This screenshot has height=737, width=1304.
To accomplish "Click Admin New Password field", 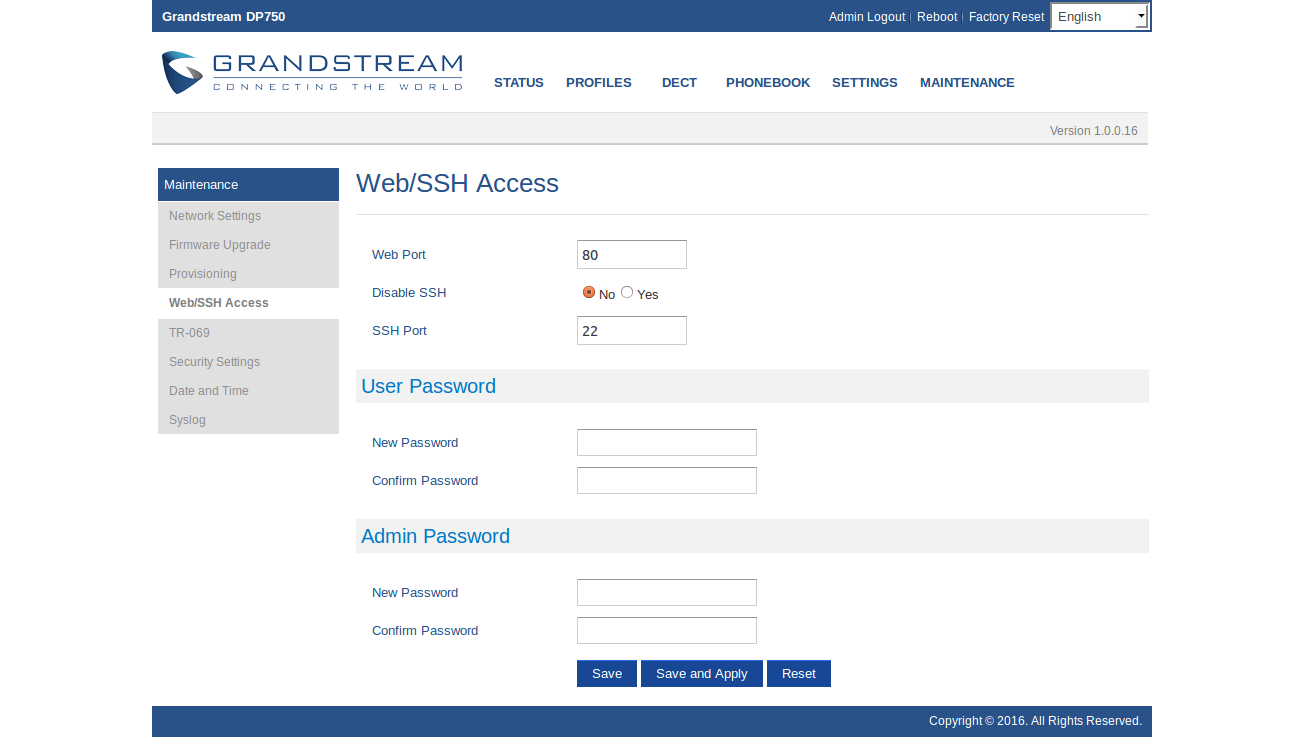I will click(666, 593).
